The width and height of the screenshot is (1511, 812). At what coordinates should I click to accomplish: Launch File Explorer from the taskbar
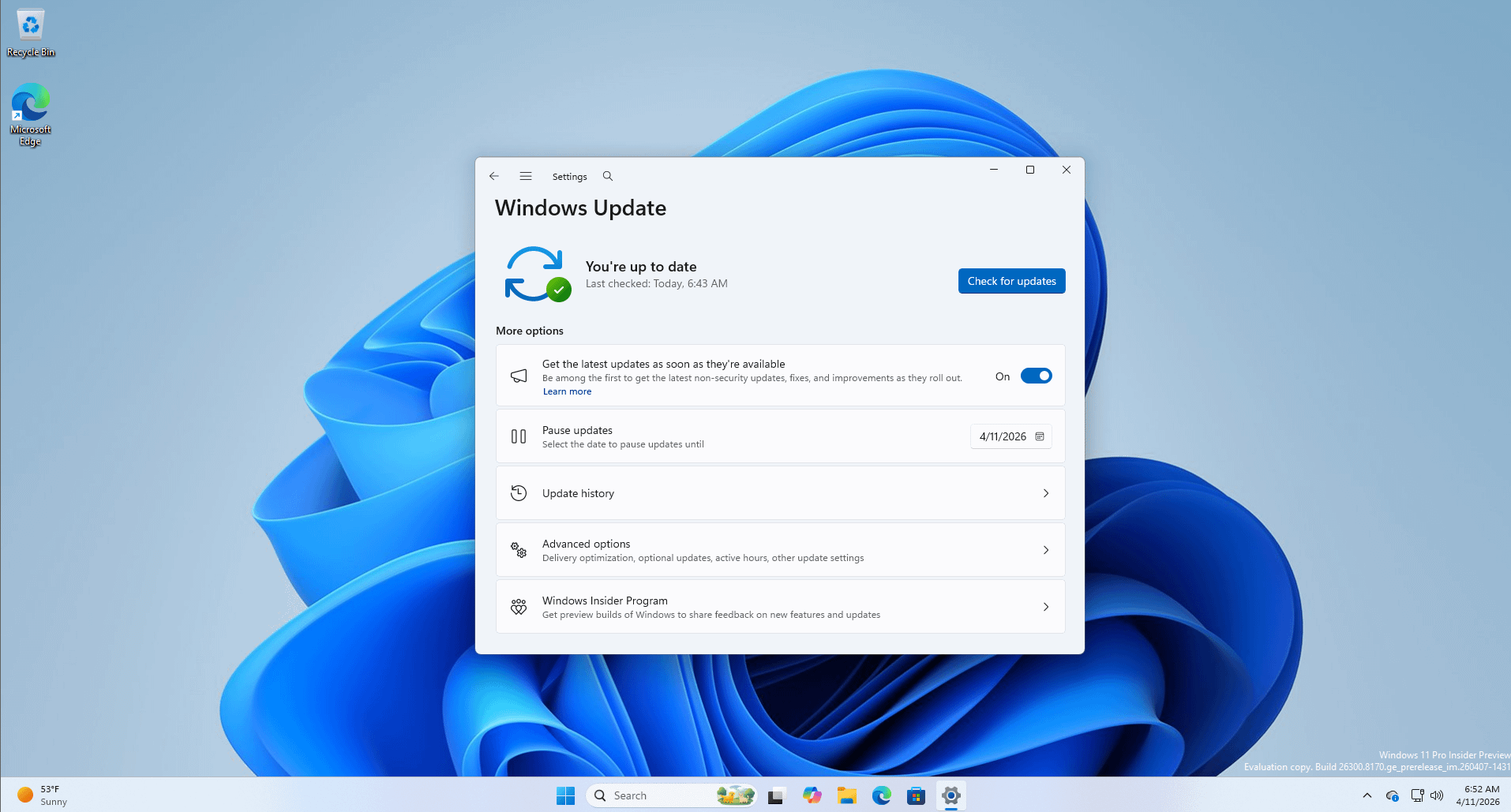click(x=847, y=795)
